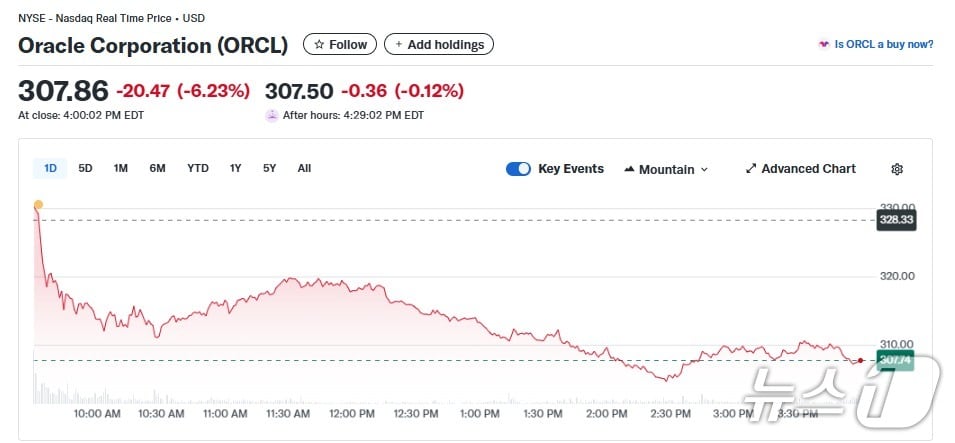Image resolution: width=955 pixels, height=443 pixels.
Task: Switch to the 5D time range
Action: (x=86, y=168)
